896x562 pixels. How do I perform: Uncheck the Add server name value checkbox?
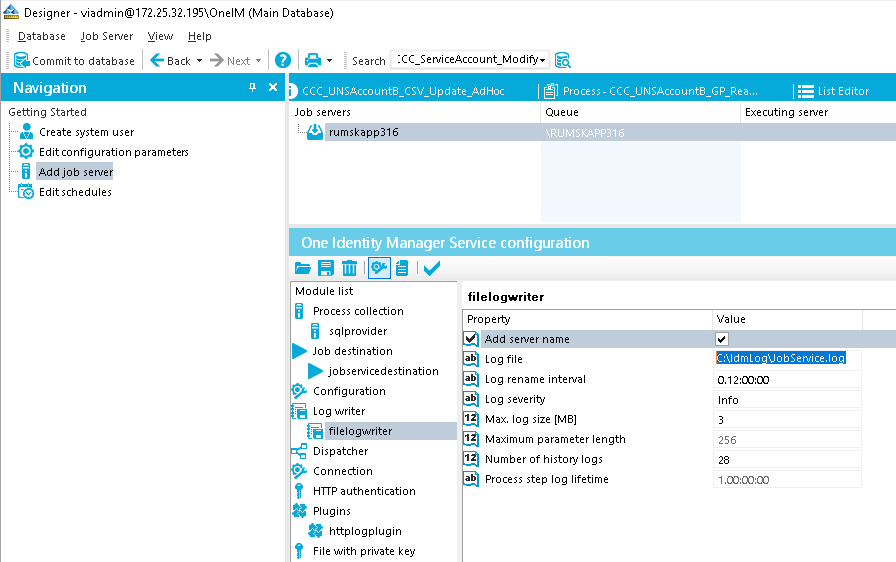[722, 339]
